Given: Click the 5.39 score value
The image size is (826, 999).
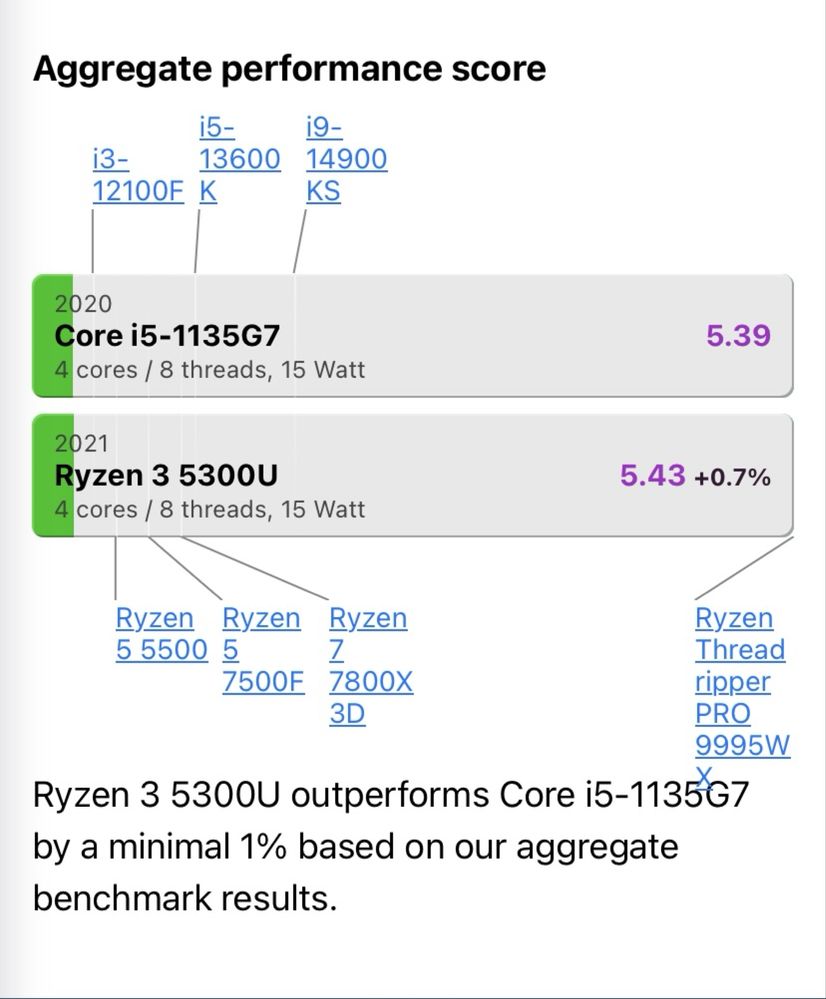Looking at the screenshot, I should pos(738,335).
